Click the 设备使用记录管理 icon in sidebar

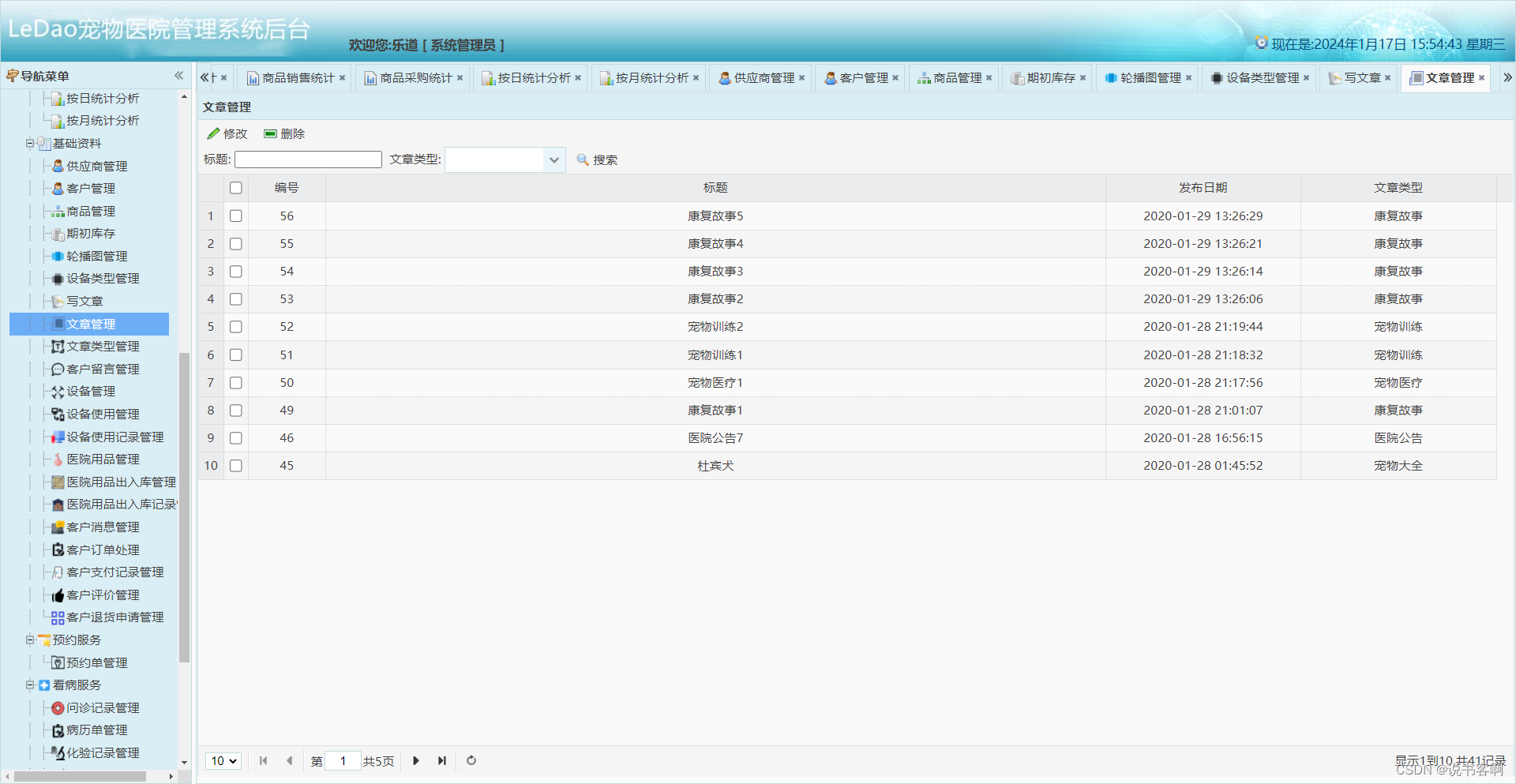pos(58,437)
